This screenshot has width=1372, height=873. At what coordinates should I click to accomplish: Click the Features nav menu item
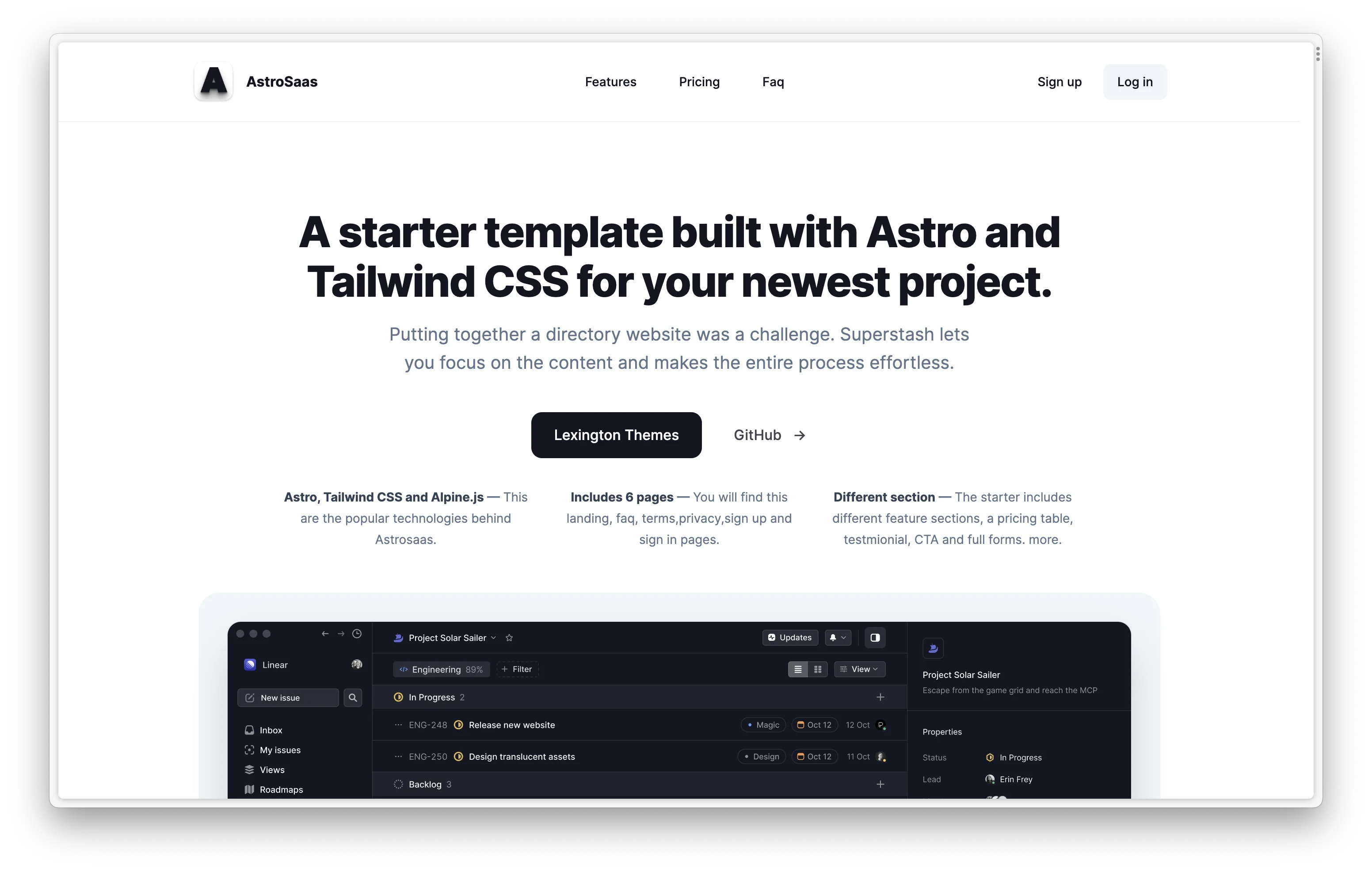point(610,81)
